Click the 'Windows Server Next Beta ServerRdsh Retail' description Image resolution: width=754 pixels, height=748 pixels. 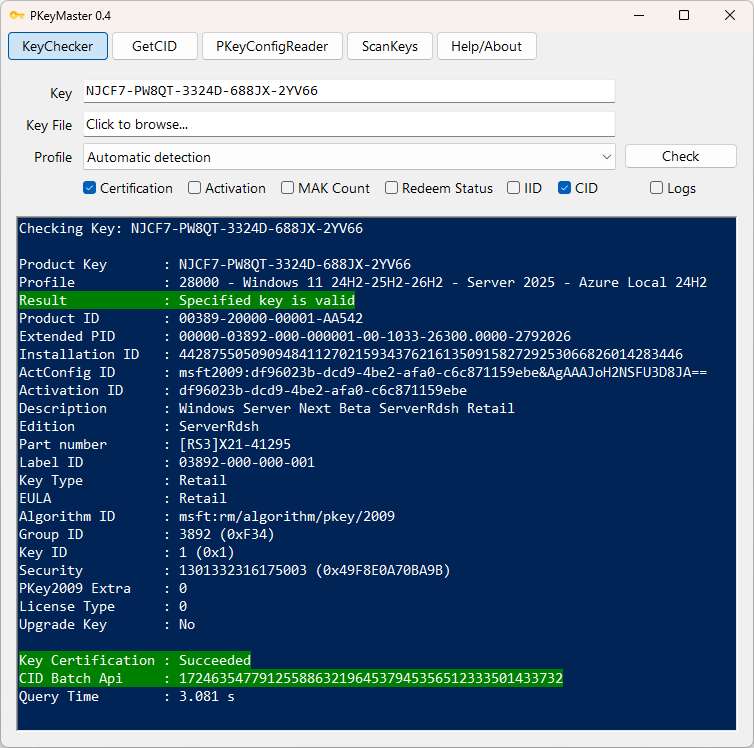pos(347,409)
